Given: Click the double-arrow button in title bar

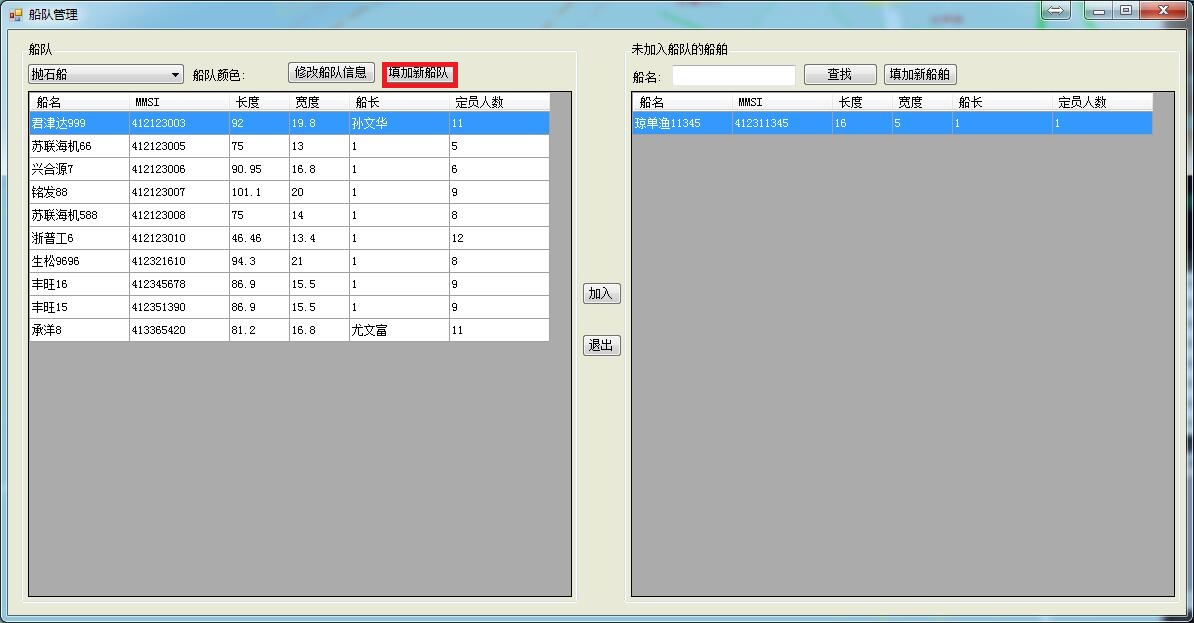Looking at the screenshot, I should (1056, 10).
